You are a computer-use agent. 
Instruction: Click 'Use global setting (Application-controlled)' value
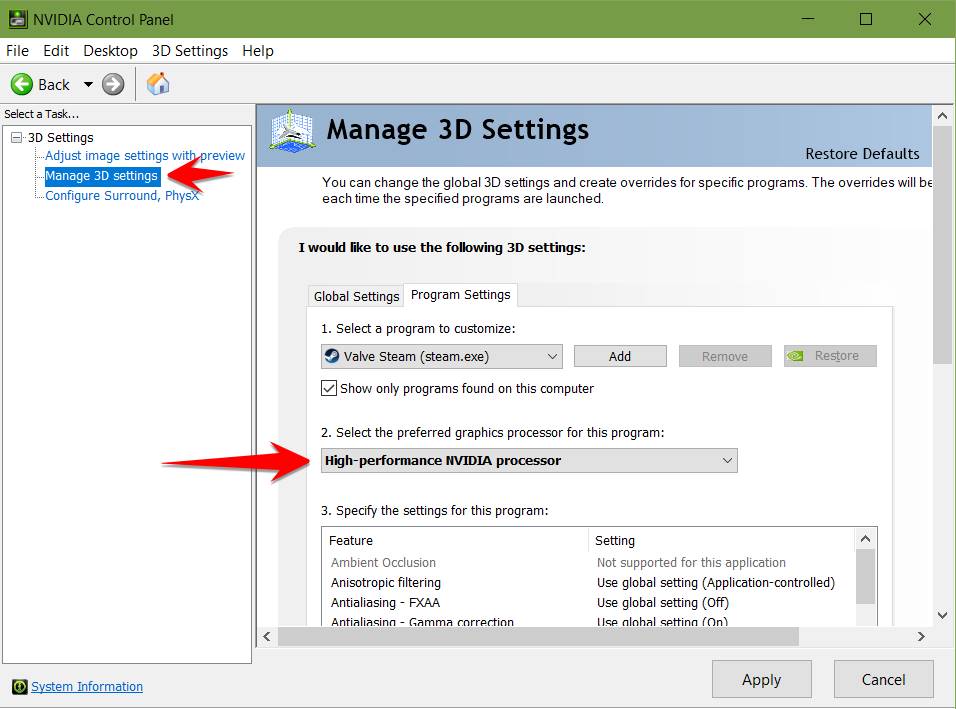pos(716,583)
